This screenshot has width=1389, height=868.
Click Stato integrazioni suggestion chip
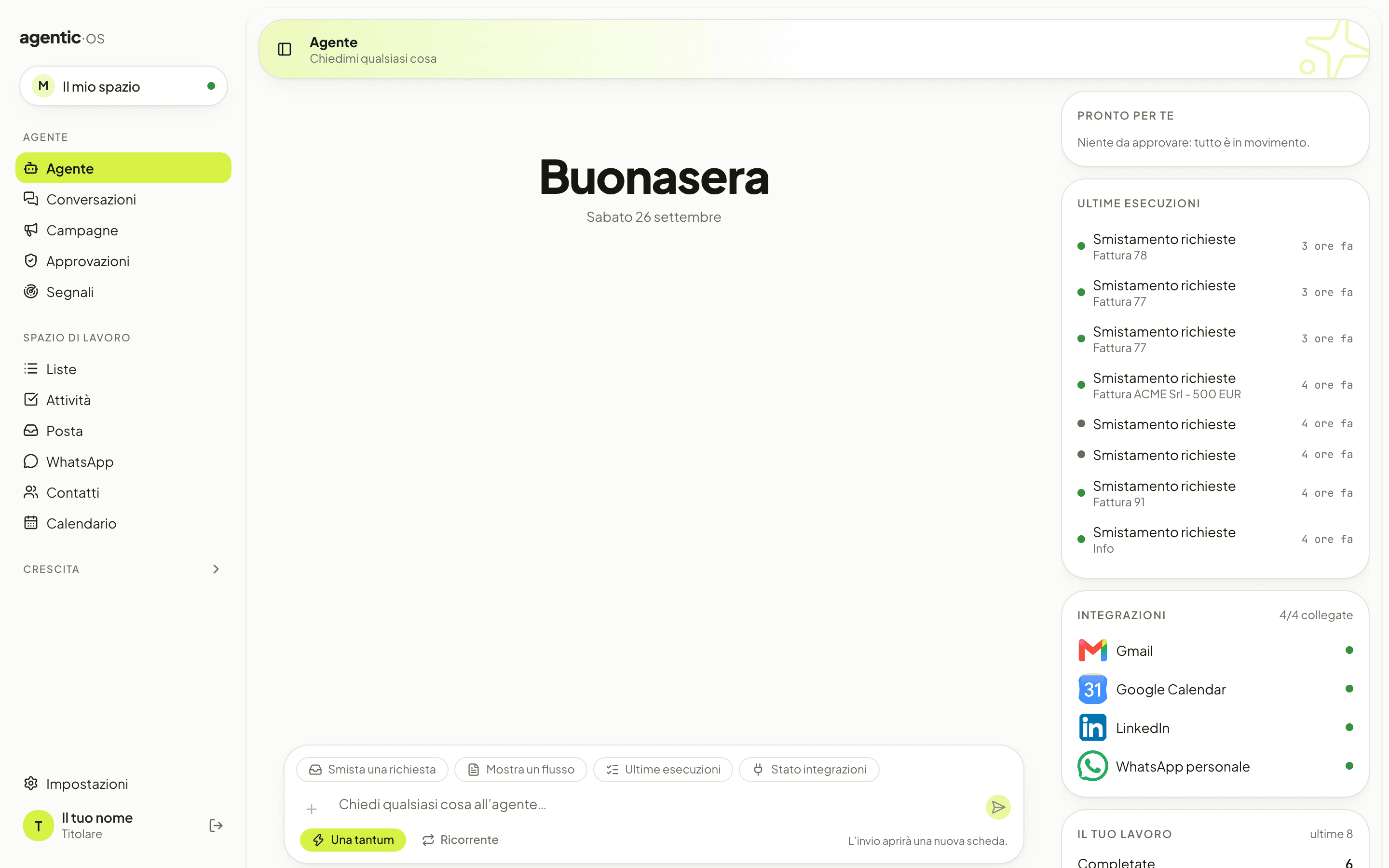(x=809, y=769)
